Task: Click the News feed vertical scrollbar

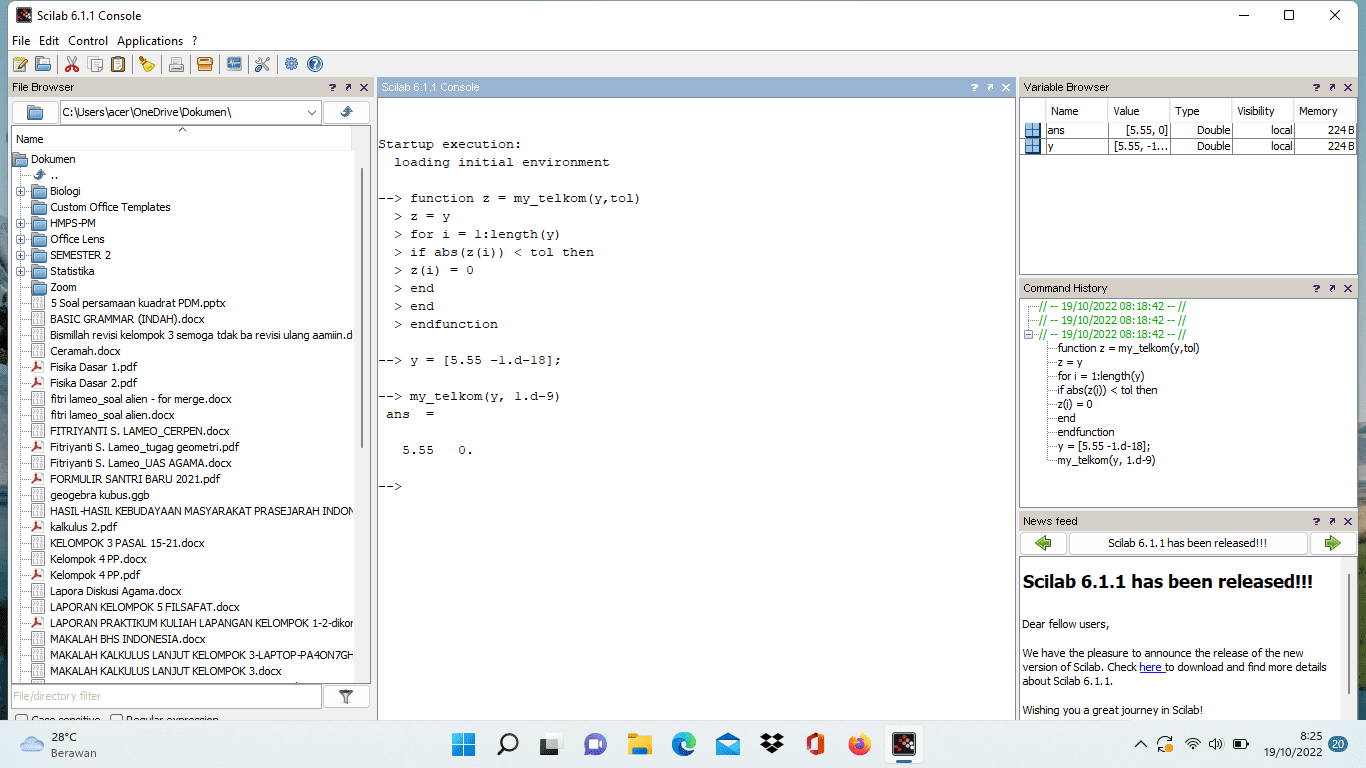Action: click(x=1350, y=633)
